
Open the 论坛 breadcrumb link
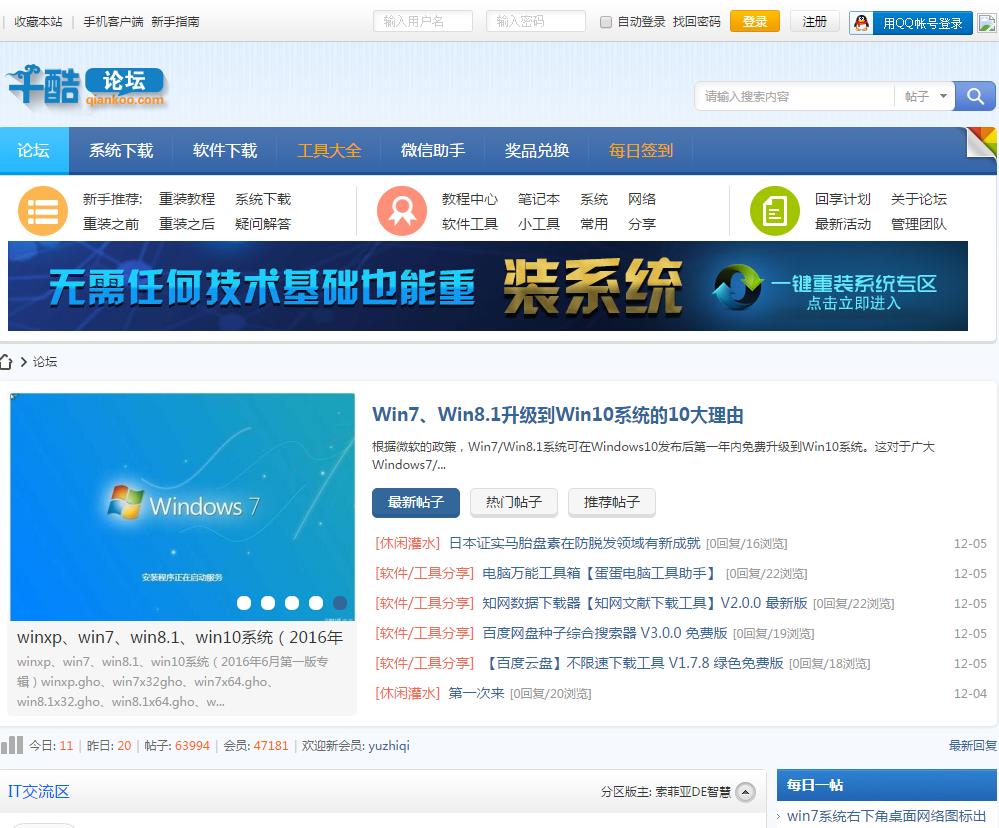[45, 362]
